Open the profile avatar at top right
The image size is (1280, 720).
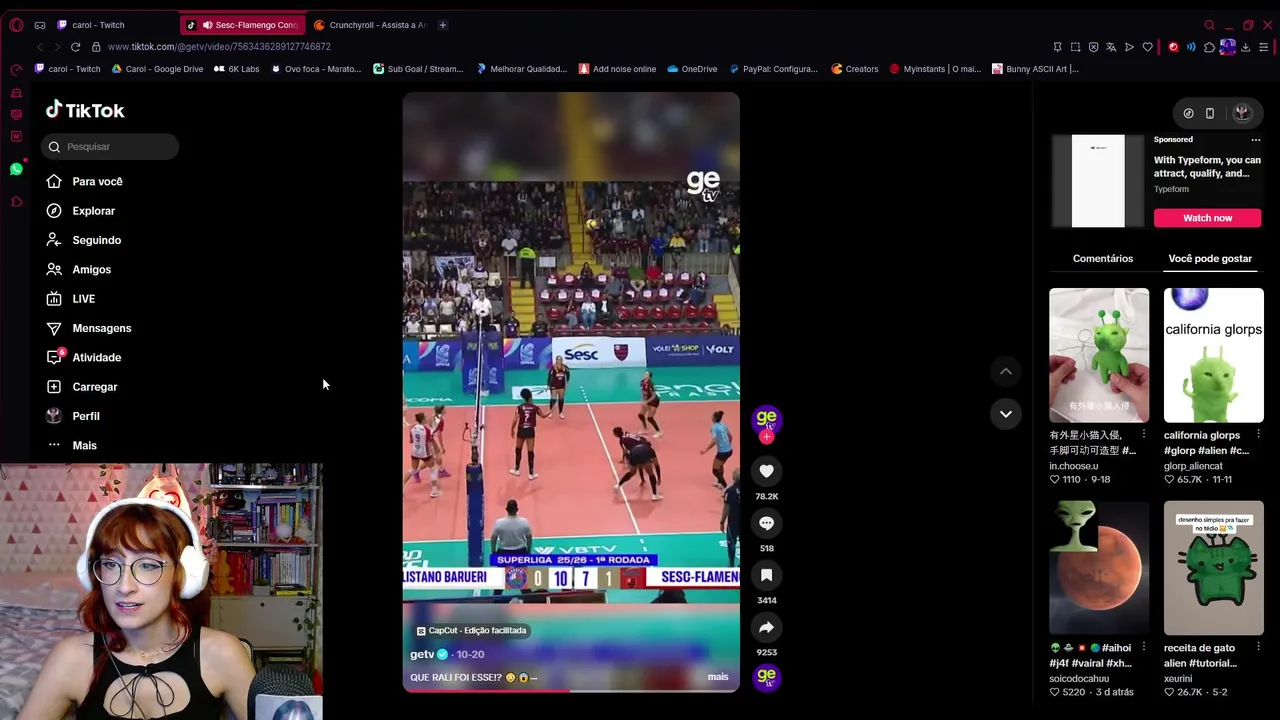(1243, 113)
